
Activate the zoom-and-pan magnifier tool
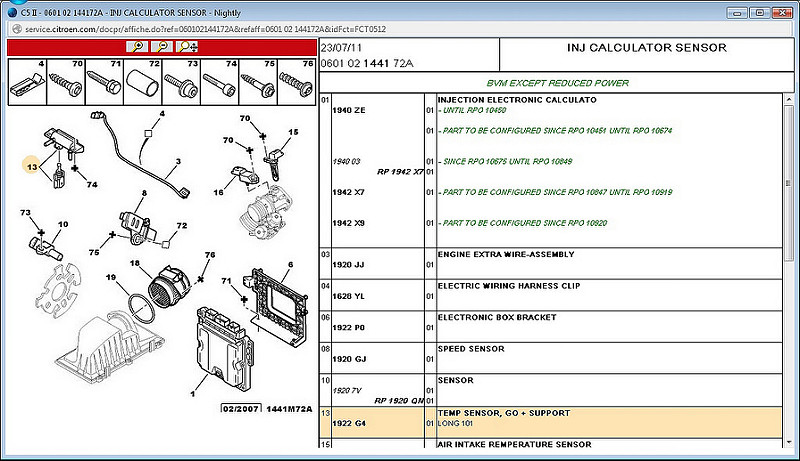coord(187,47)
